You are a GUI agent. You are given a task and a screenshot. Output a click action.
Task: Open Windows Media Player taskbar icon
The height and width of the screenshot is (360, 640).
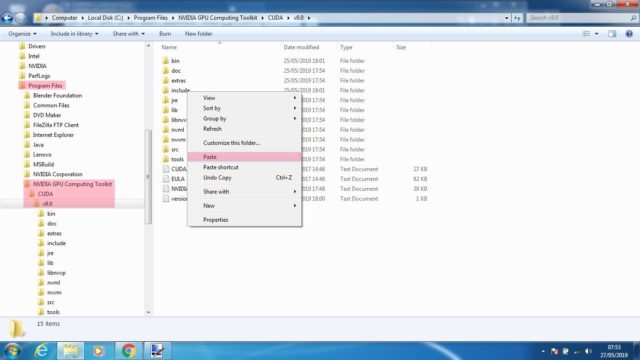98,351
